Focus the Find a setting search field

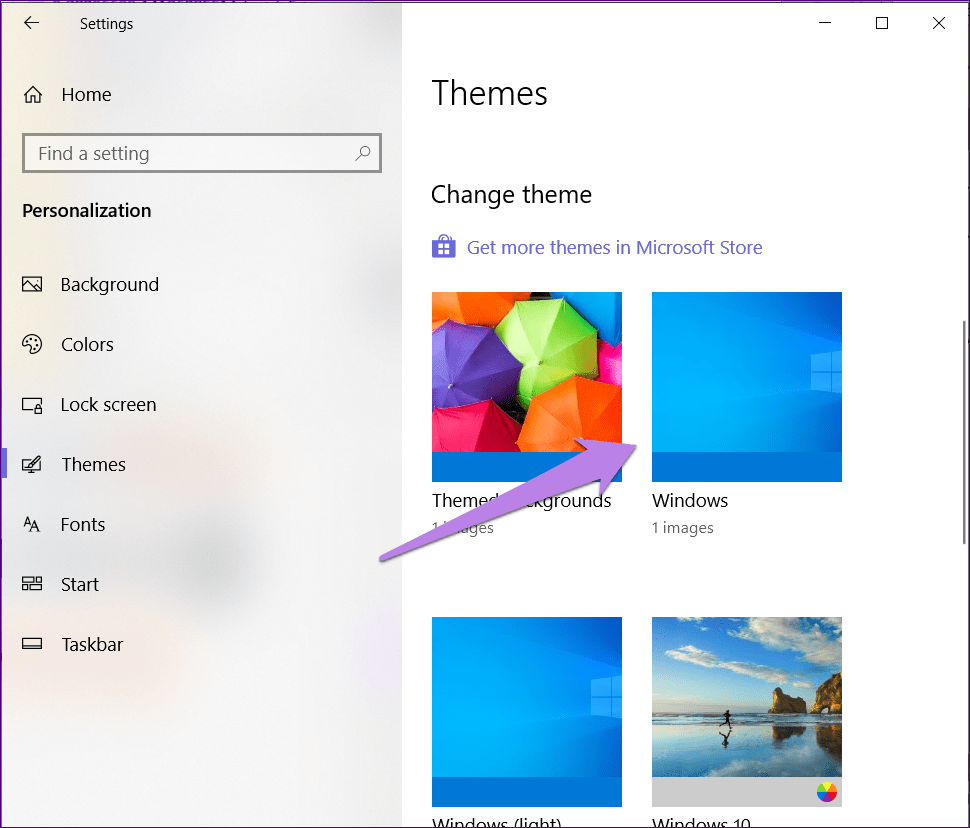click(190, 154)
